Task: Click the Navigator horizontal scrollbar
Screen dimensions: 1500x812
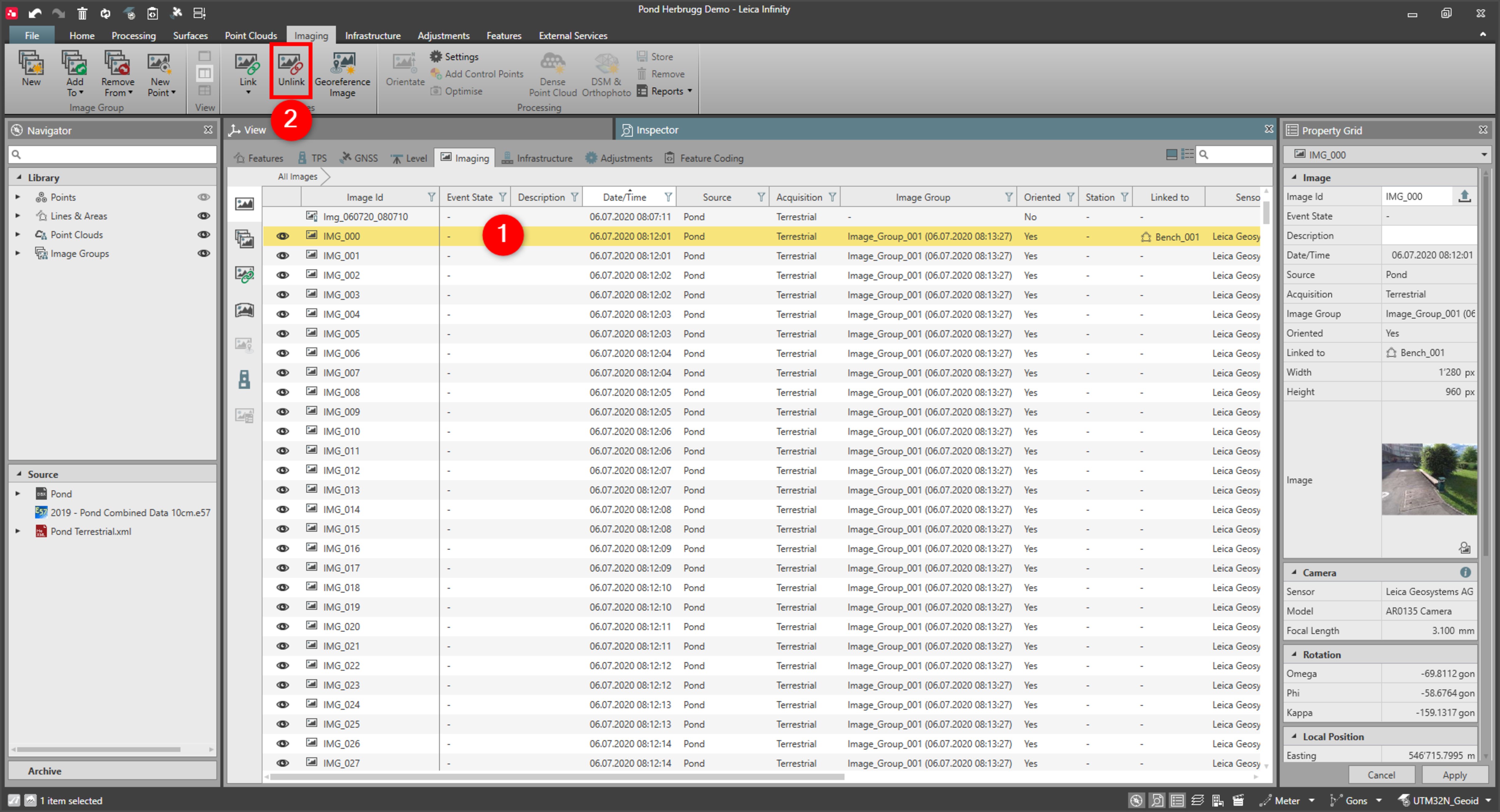Action: pyautogui.click(x=99, y=749)
